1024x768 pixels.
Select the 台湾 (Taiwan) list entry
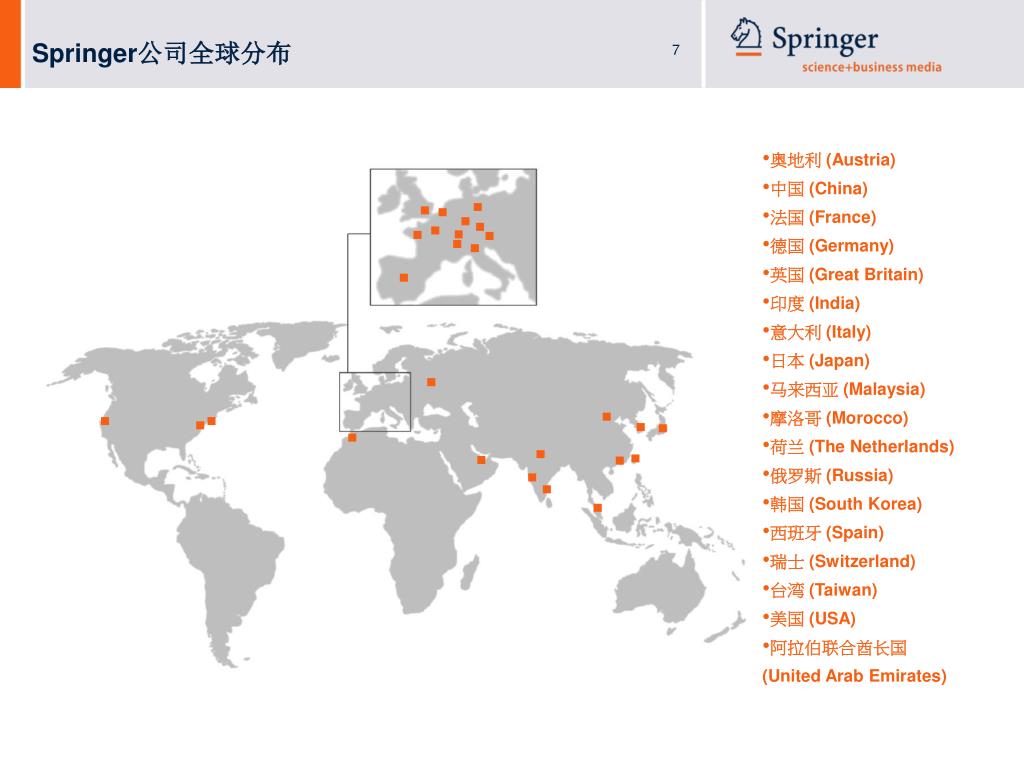(x=820, y=591)
